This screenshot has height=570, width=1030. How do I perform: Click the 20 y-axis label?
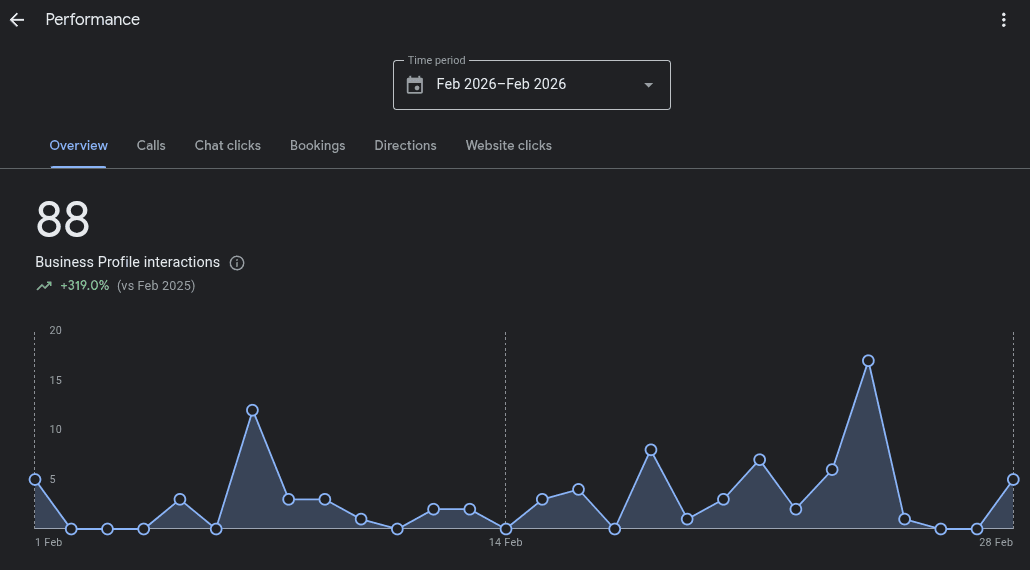point(56,330)
